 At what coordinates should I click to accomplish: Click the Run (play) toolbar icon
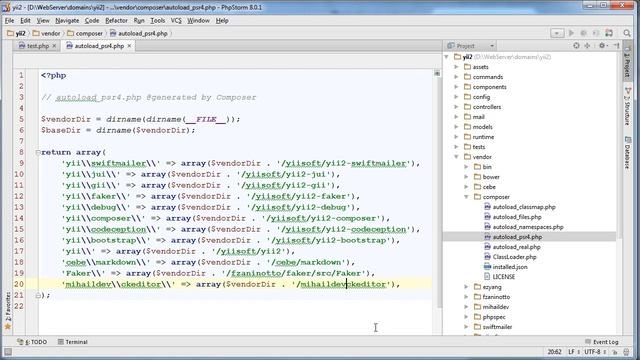click(571, 33)
